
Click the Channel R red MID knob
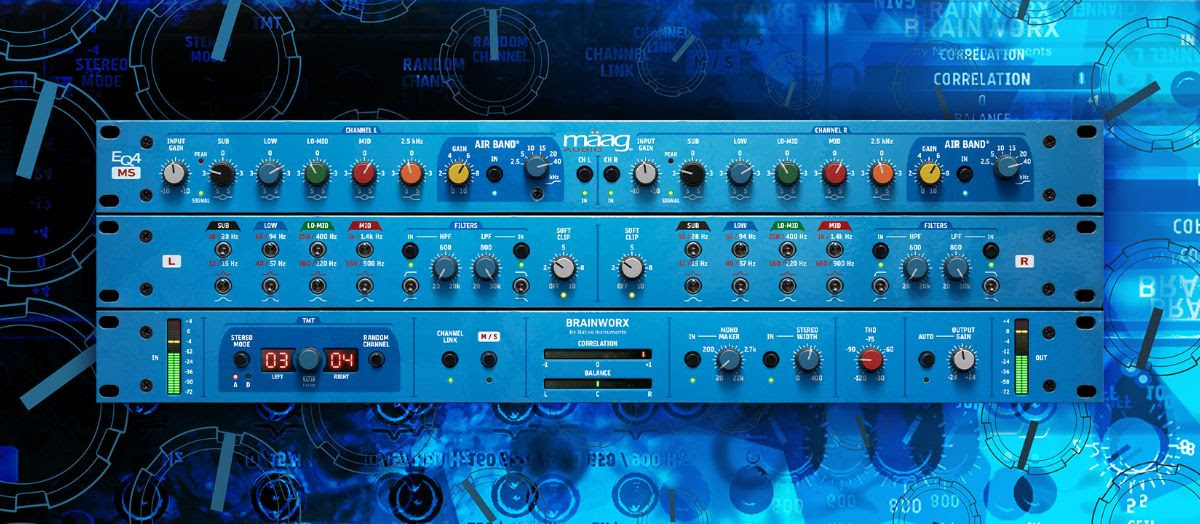(834, 174)
